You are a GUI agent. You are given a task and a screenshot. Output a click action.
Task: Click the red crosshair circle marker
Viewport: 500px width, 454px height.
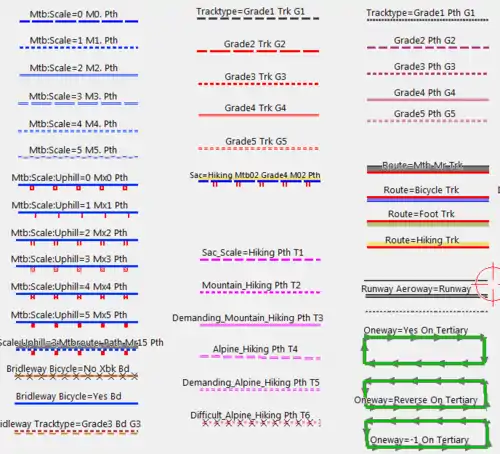click(x=490, y=284)
